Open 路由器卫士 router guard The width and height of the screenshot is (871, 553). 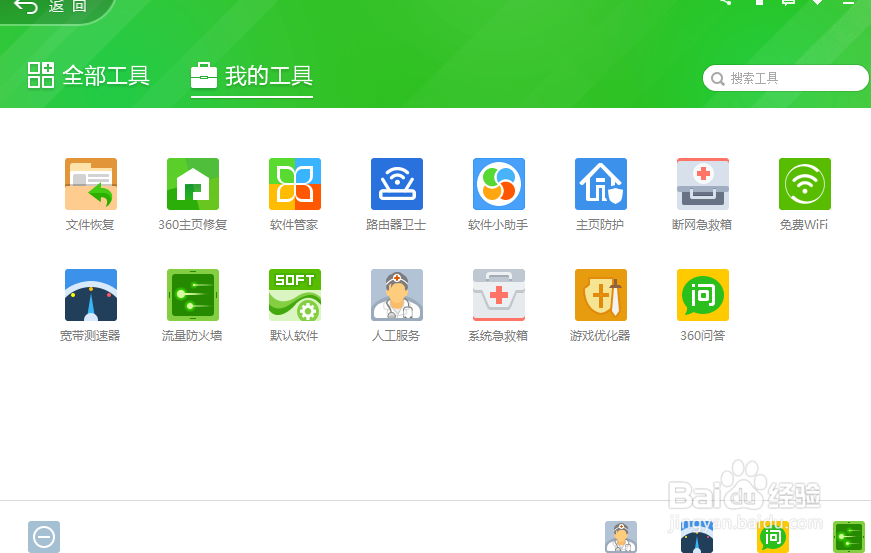(x=397, y=184)
